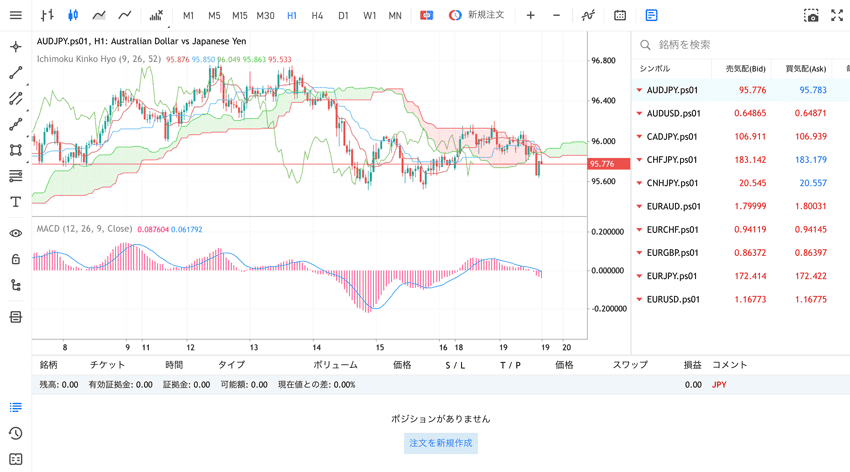Toggle object visibility eye icon
850x472 pixels.
click(x=16, y=233)
